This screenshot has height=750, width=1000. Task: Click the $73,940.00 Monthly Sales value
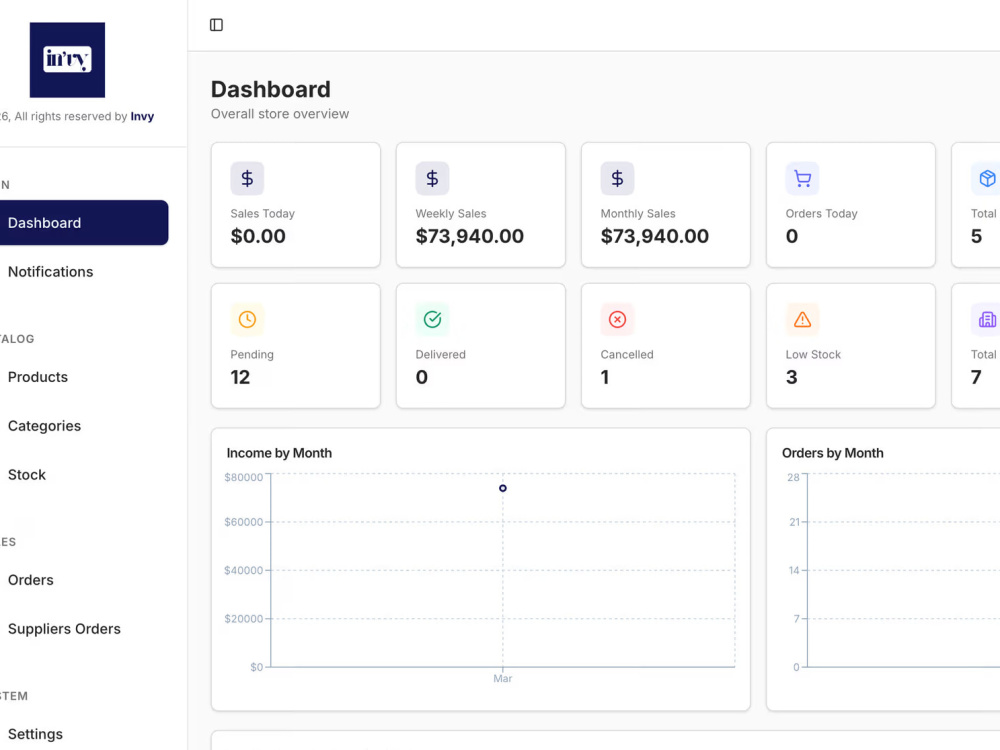coord(654,236)
